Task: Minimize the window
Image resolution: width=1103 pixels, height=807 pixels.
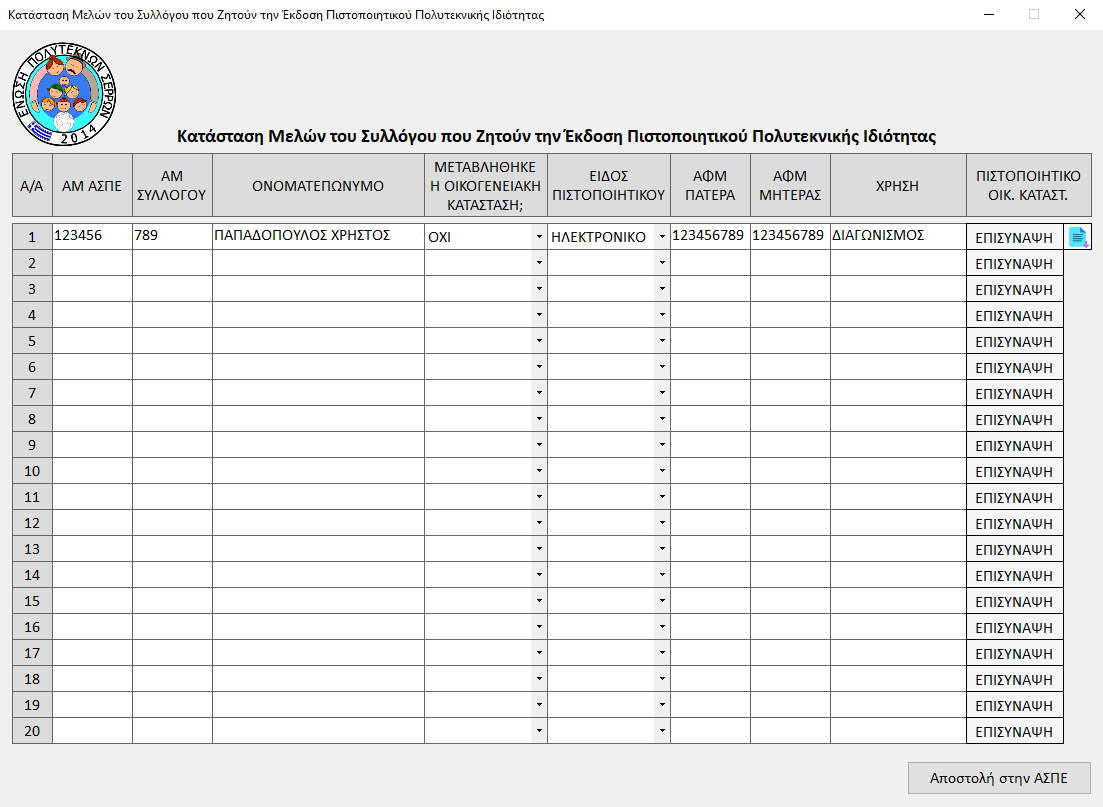Action: (x=989, y=14)
